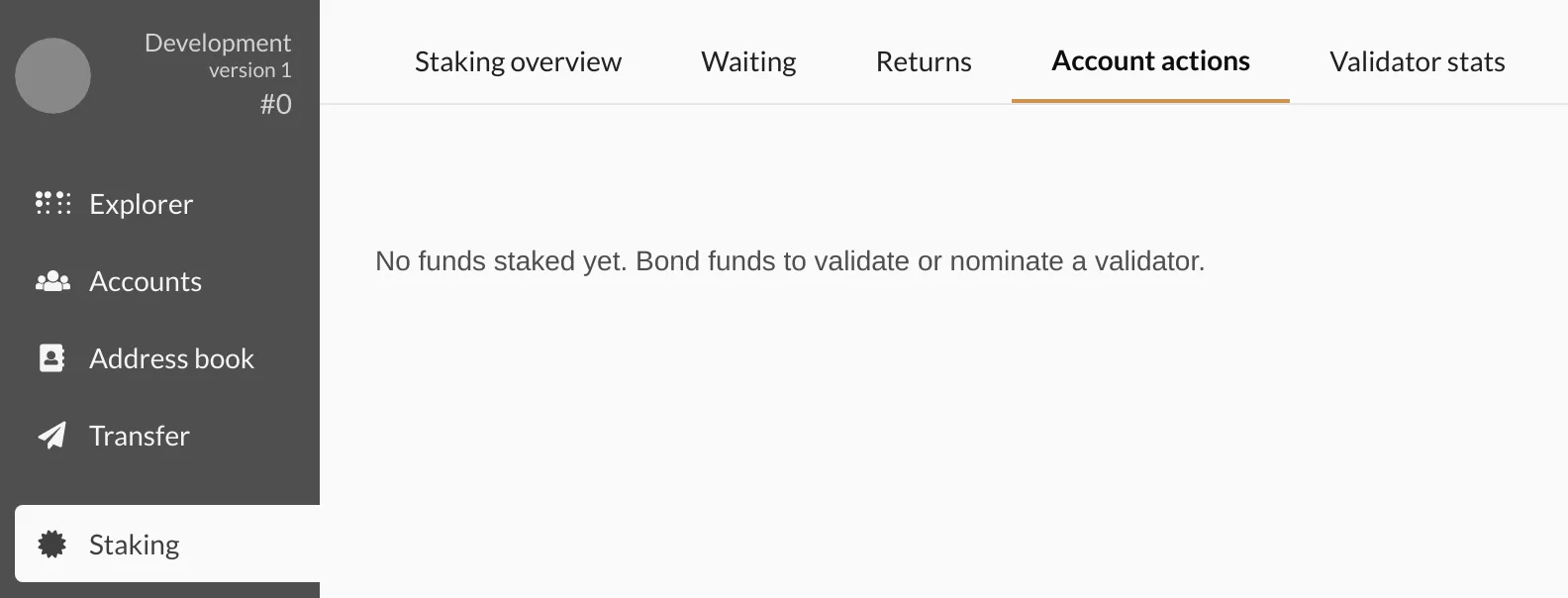Click the version 1 text
This screenshot has width=1568, height=598.
[249, 70]
